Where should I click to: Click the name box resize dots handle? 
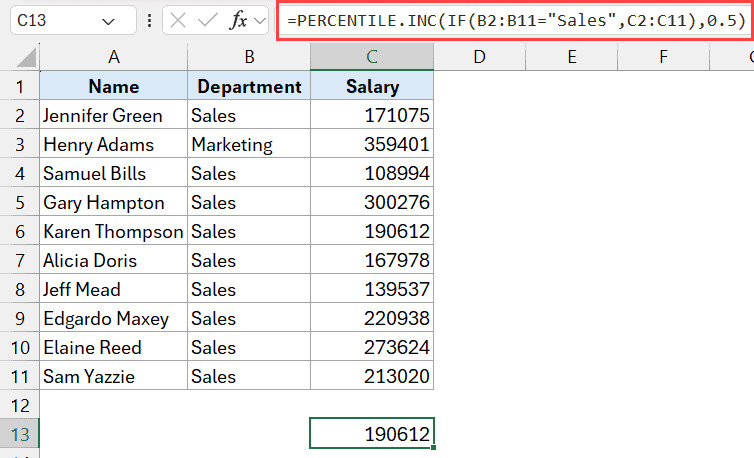(148, 21)
